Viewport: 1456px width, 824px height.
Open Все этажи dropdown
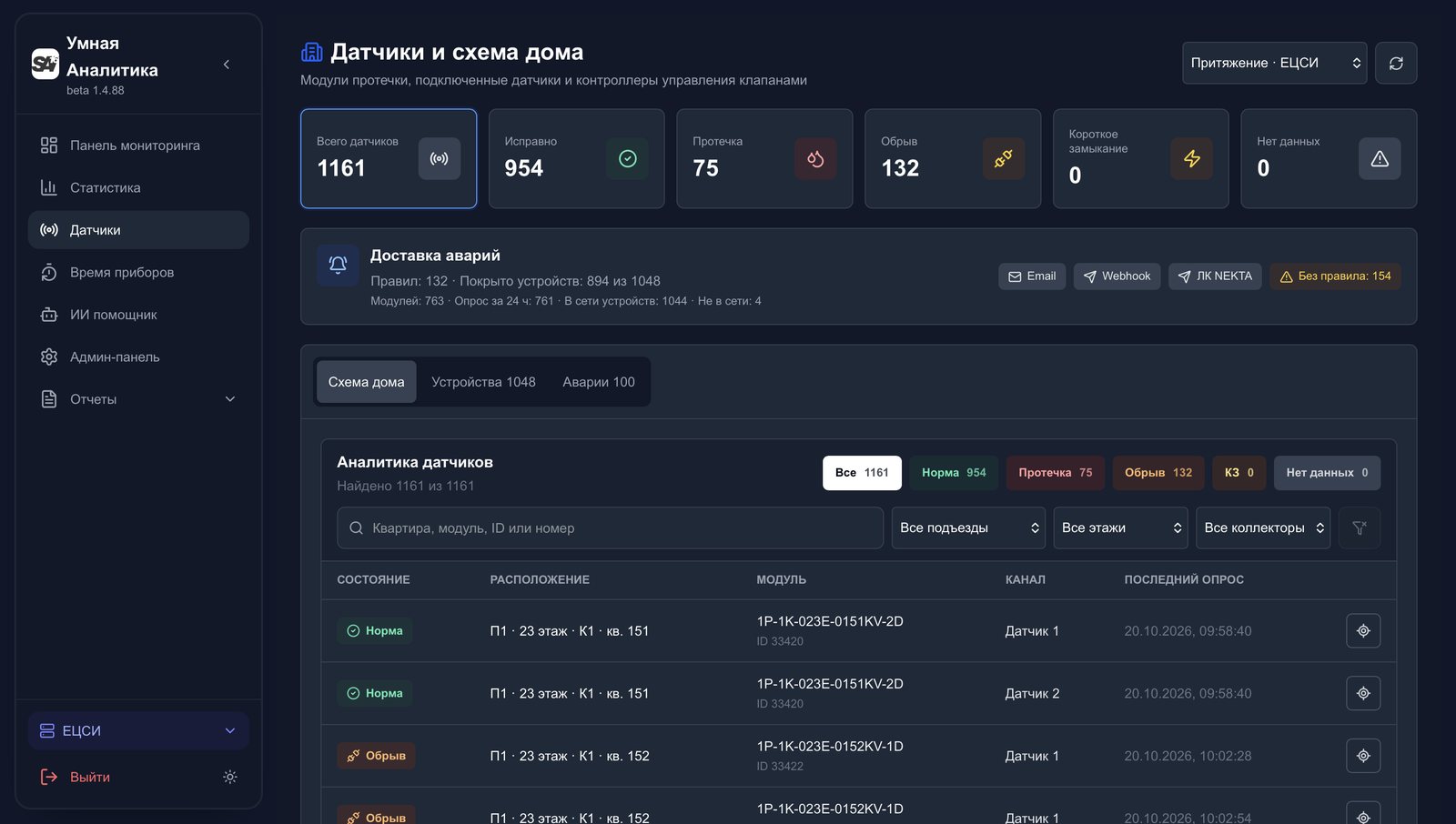coord(1120,528)
